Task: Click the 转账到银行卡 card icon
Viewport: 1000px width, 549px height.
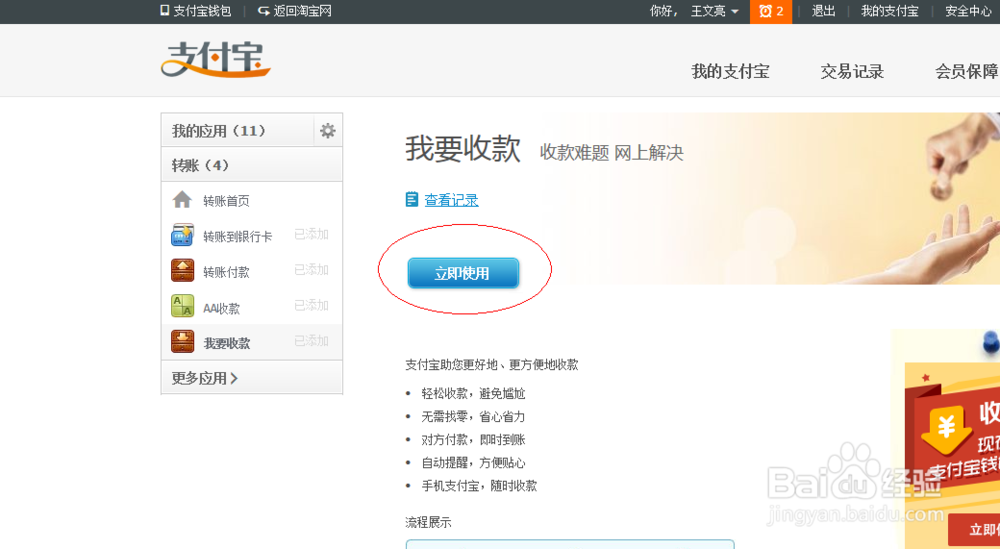Action: click(x=182, y=235)
